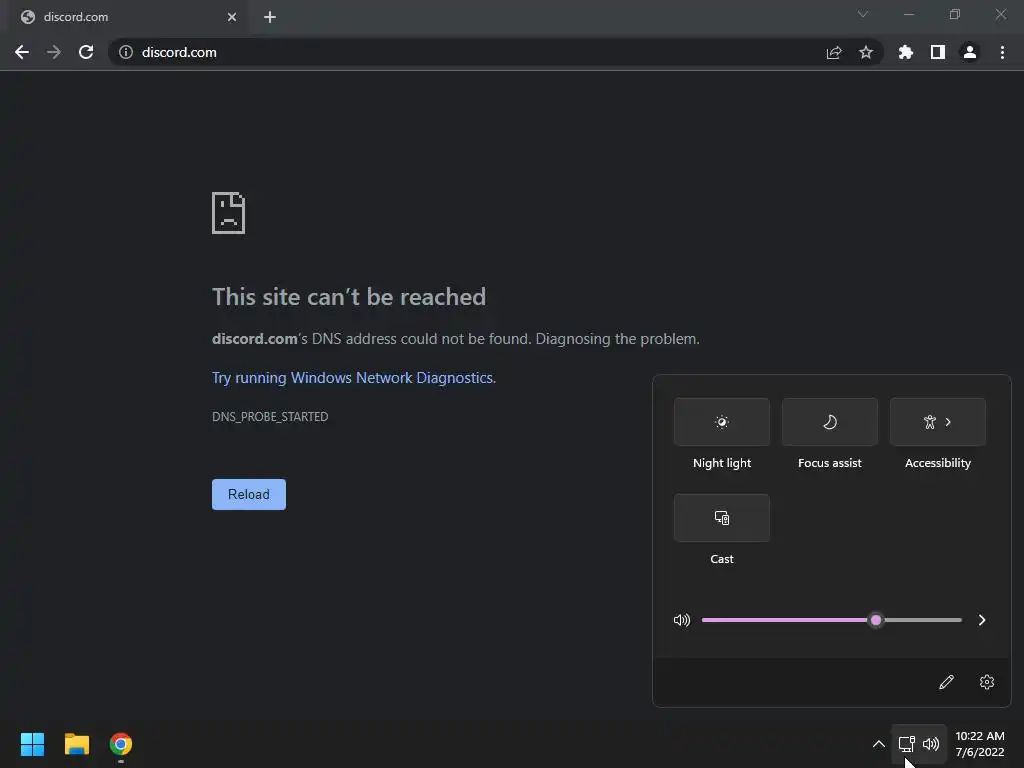The height and width of the screenshot is (768, 1024).
Task: Click the Chrome taskbar icon
Action: 121,744
